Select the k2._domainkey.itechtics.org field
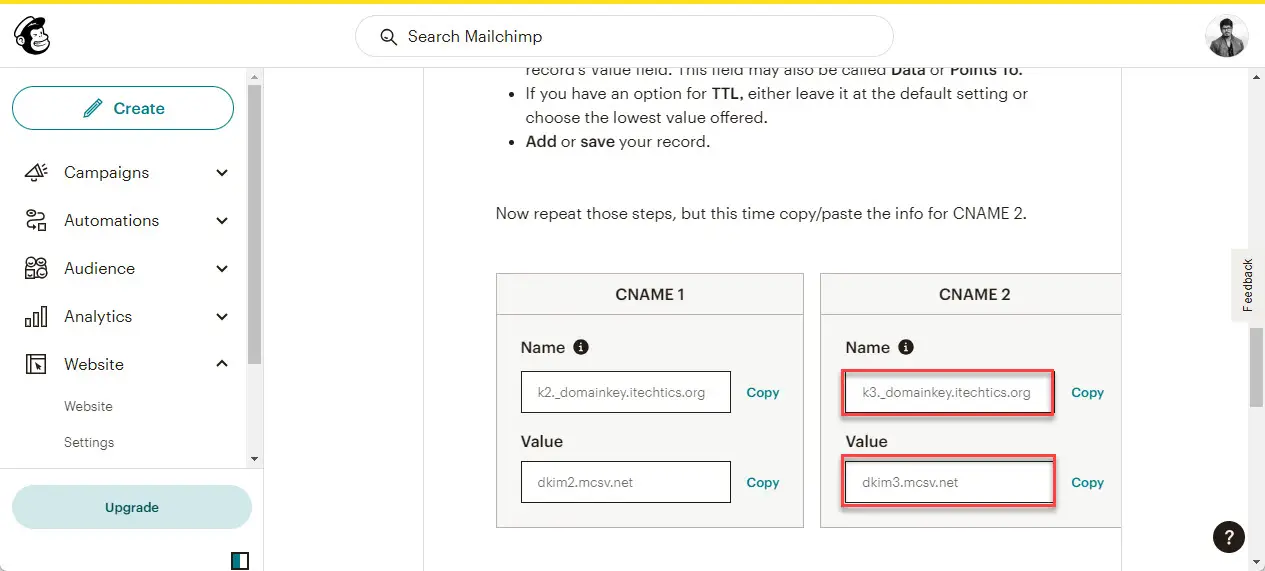 point(626,392)
